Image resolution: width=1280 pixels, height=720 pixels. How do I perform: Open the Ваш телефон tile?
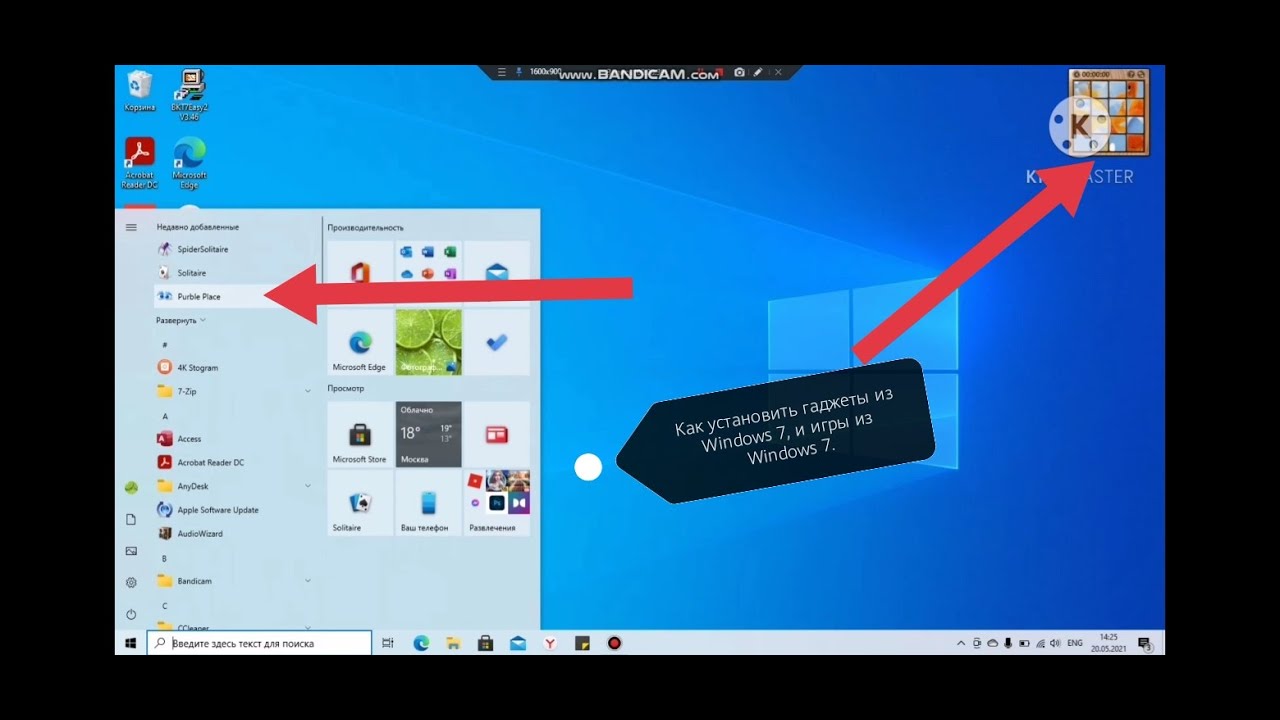428,503
